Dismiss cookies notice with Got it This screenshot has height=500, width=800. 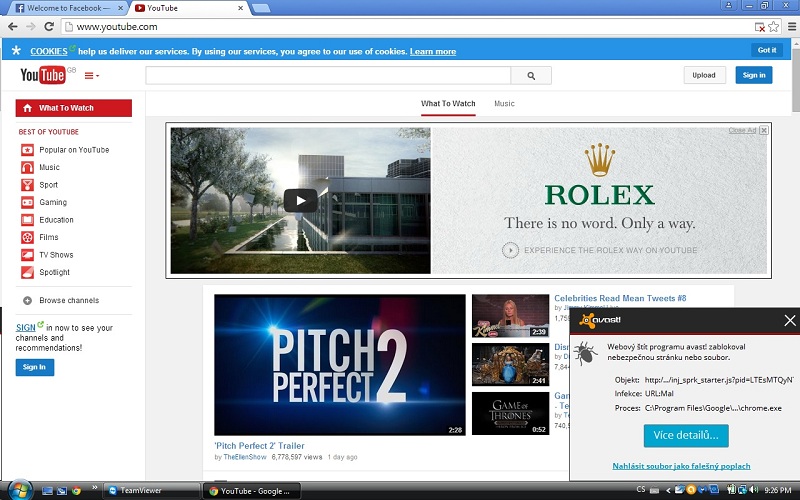tap(767, 50)
